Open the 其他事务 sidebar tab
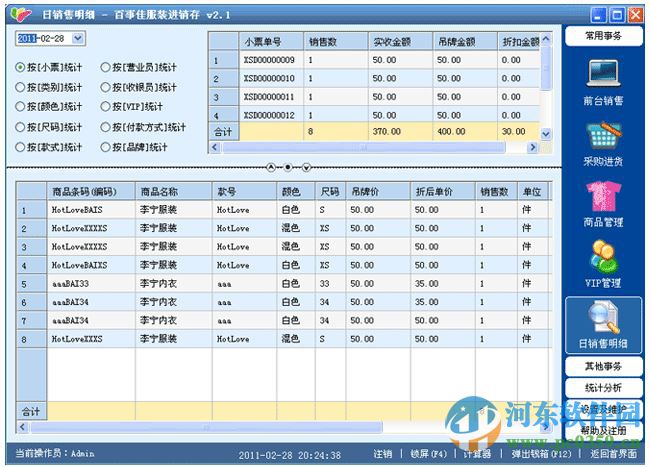The image size is (650, 467). 604,366
